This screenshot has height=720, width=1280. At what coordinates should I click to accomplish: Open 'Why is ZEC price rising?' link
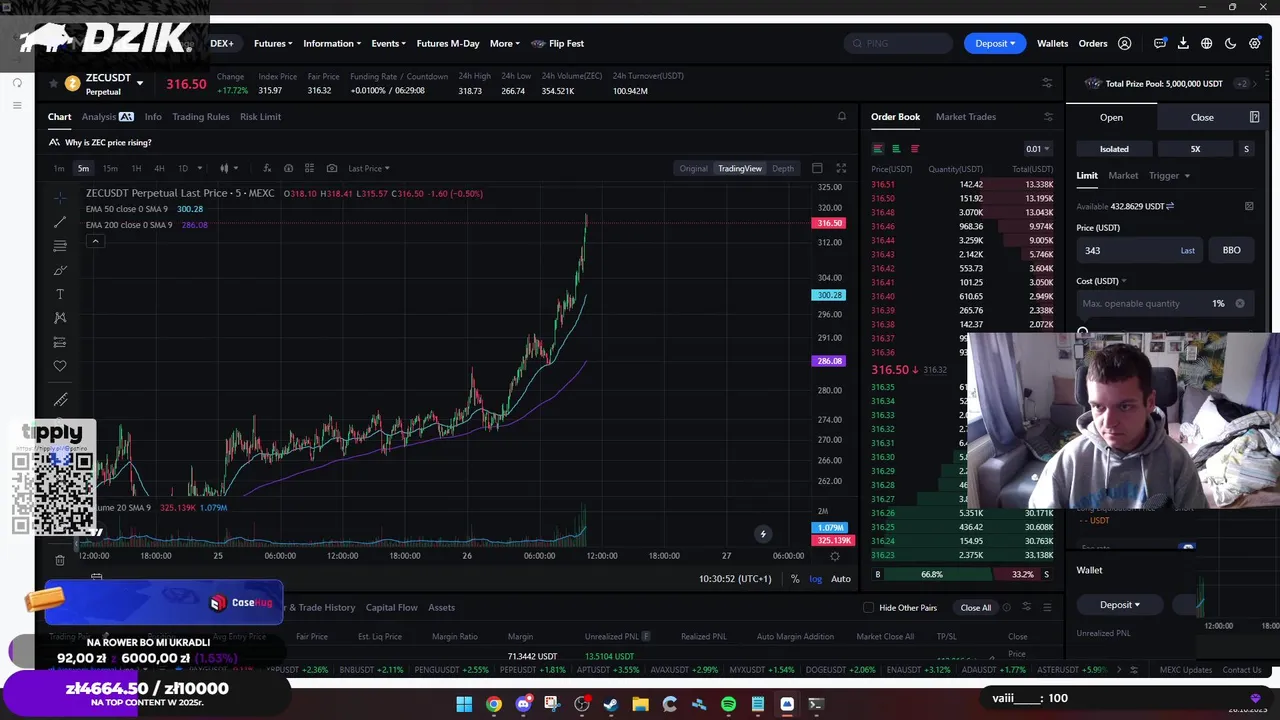108,143
